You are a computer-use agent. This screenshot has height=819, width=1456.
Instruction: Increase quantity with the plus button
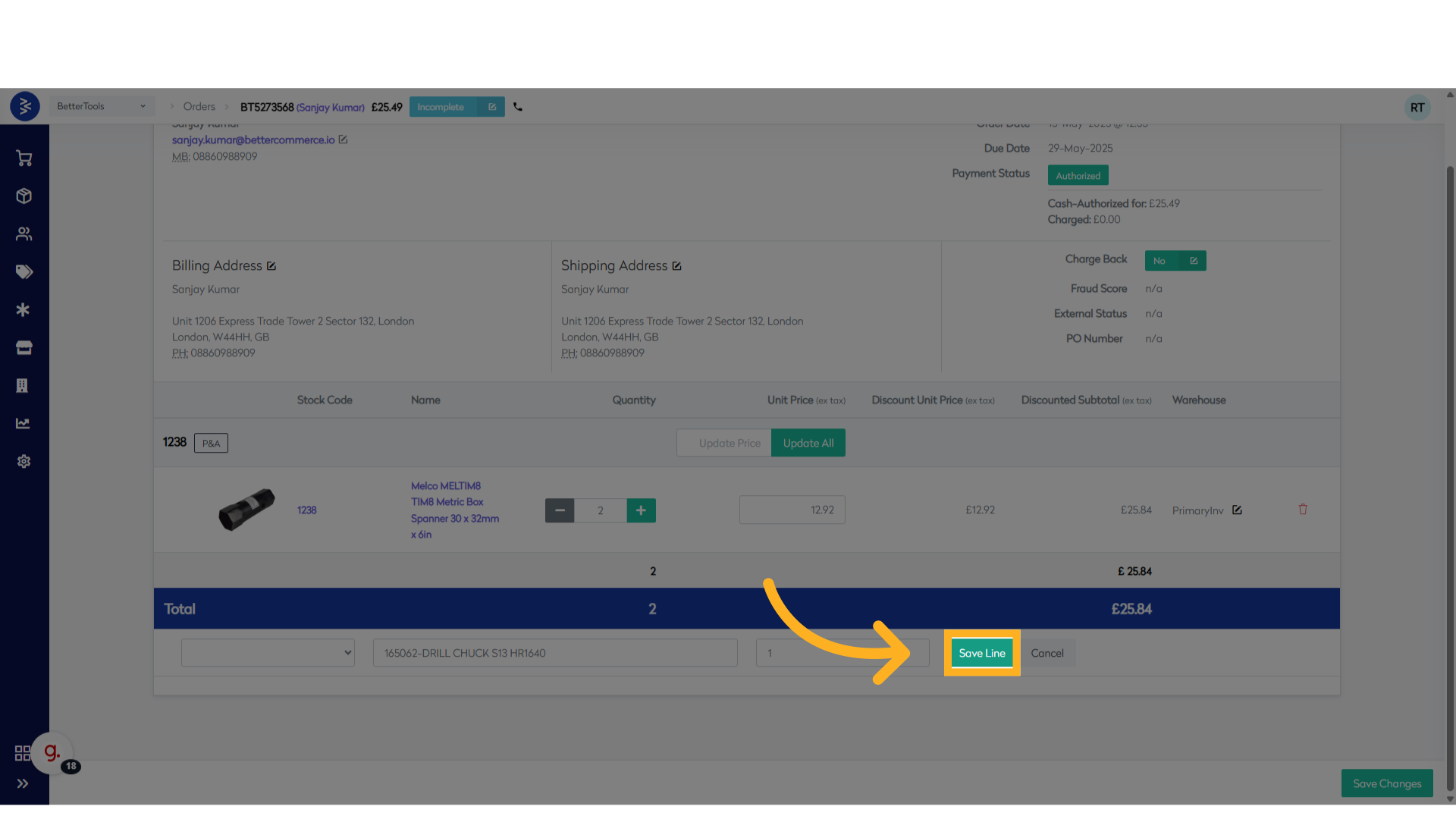[641, 510]
